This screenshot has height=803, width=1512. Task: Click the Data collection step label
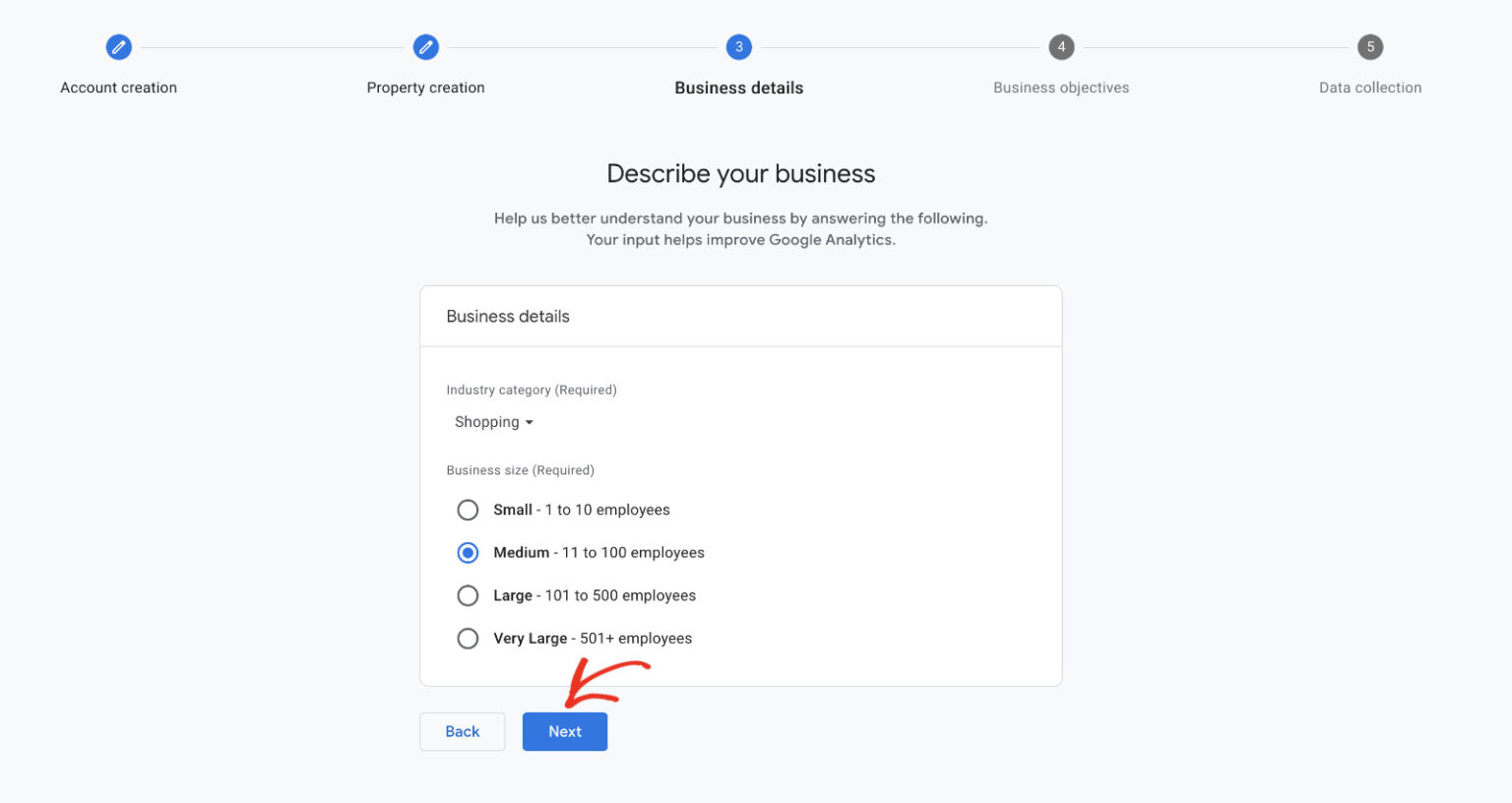click(1369, 87)
